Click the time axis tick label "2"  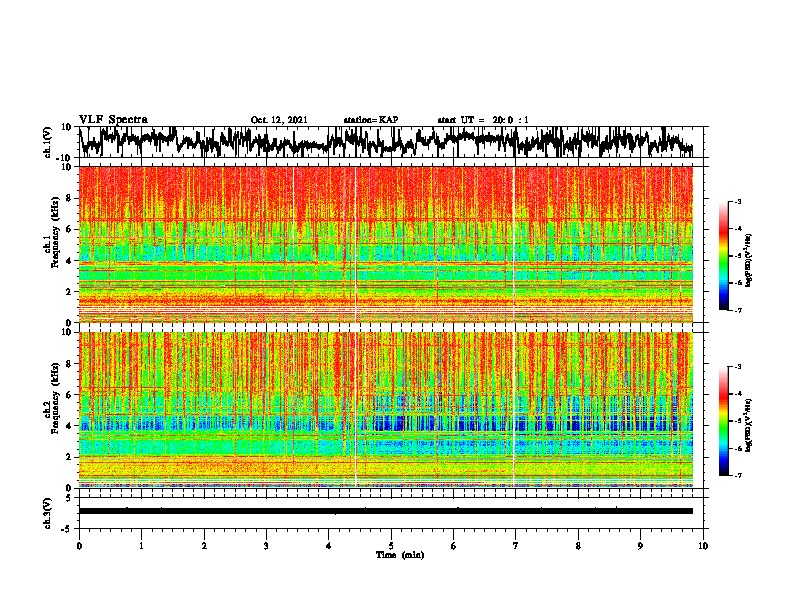pos(204,546)
